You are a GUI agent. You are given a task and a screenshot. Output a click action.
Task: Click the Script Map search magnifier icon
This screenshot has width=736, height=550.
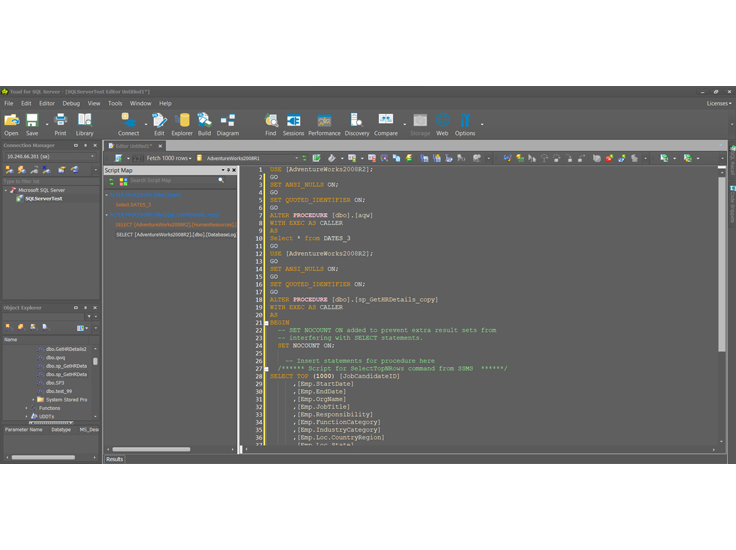[221, 180]
